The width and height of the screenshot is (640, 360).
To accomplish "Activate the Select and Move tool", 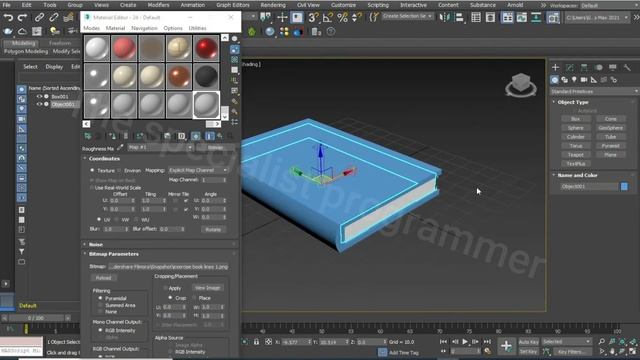I will coord(282,17).
